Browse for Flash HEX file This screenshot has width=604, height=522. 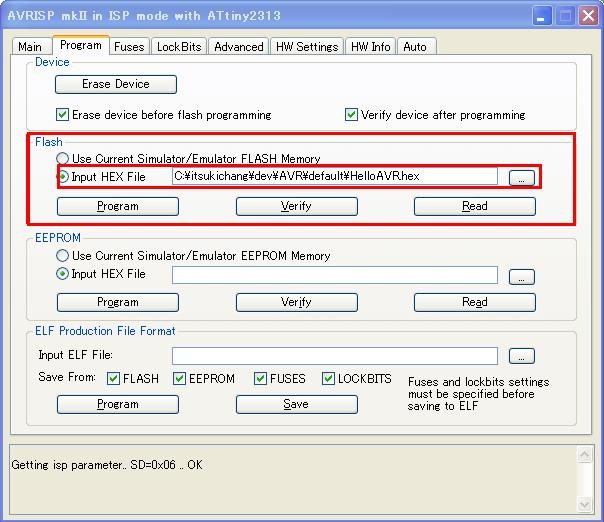pyautogui.click(x=522, y=178)
